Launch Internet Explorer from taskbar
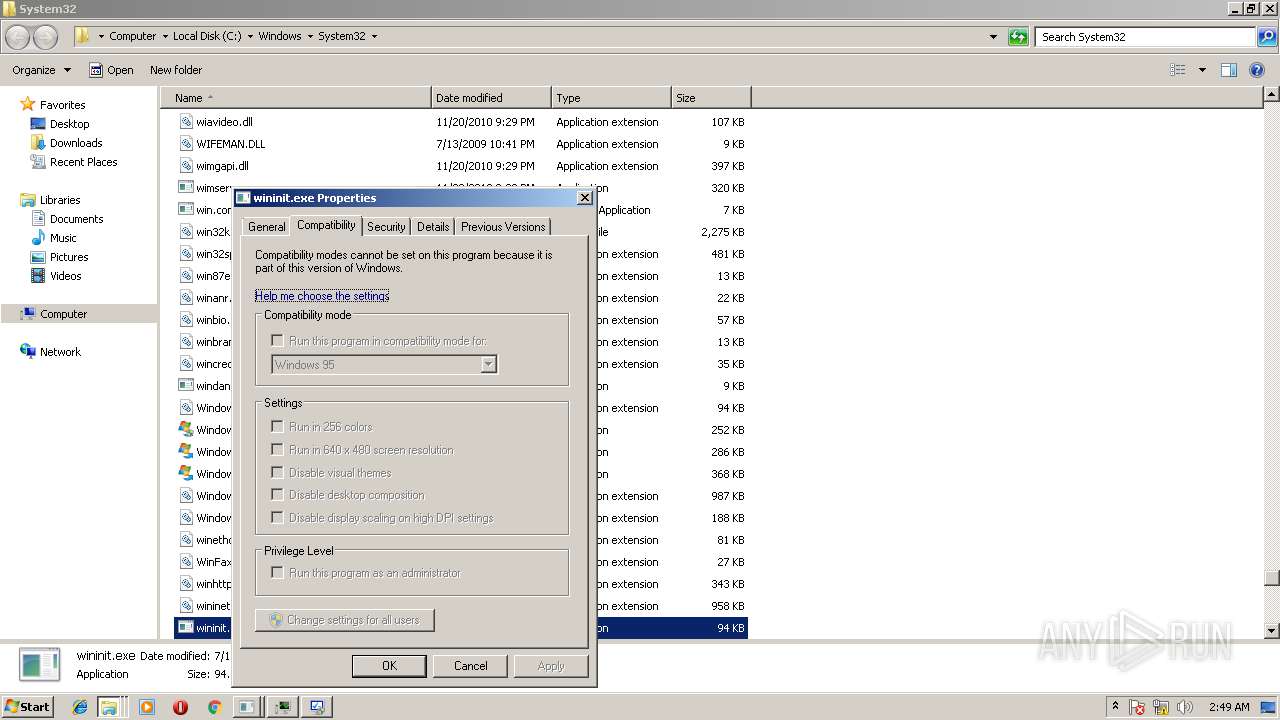Image resolution: width=1280 pixels, height=720 pixels. 80,707
